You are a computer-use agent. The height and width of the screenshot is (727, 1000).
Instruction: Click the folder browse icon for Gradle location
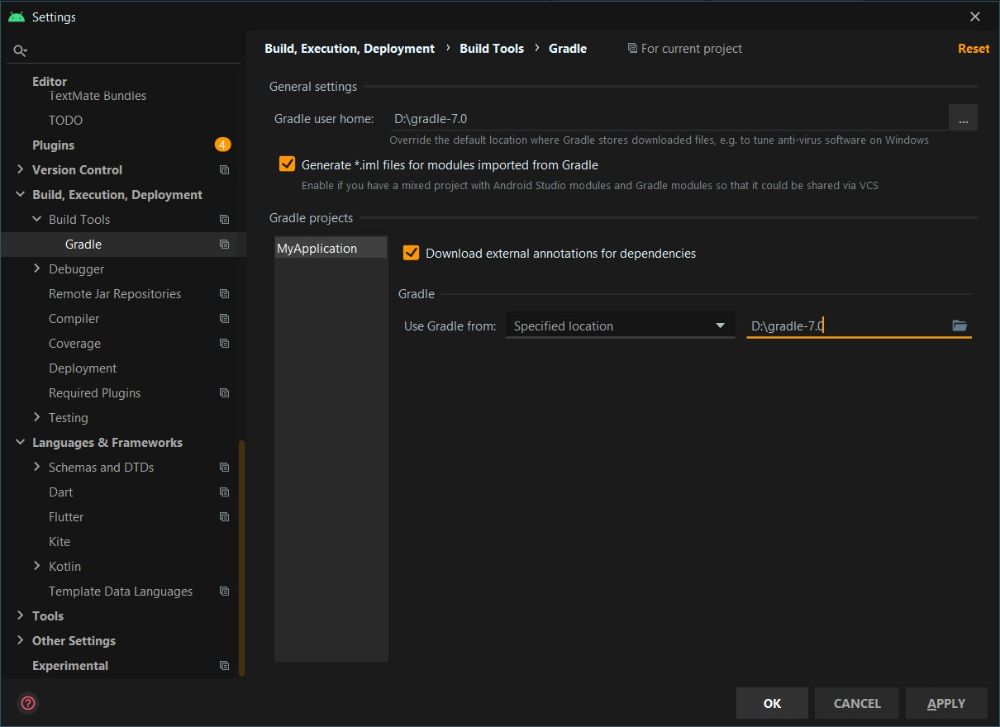959,326
